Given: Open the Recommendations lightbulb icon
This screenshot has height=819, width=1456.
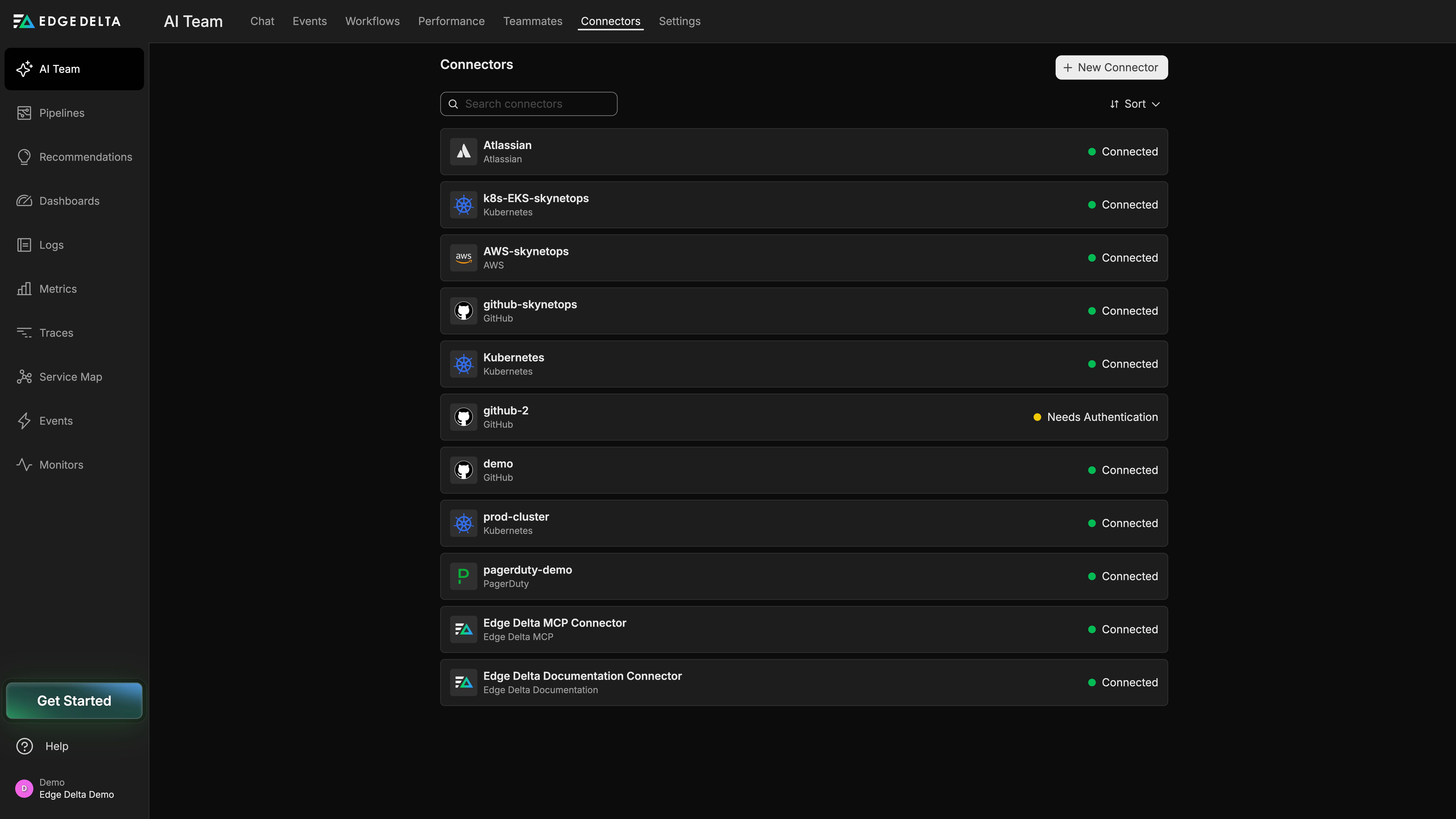Looking at the screenshot, I should point(24,157).
